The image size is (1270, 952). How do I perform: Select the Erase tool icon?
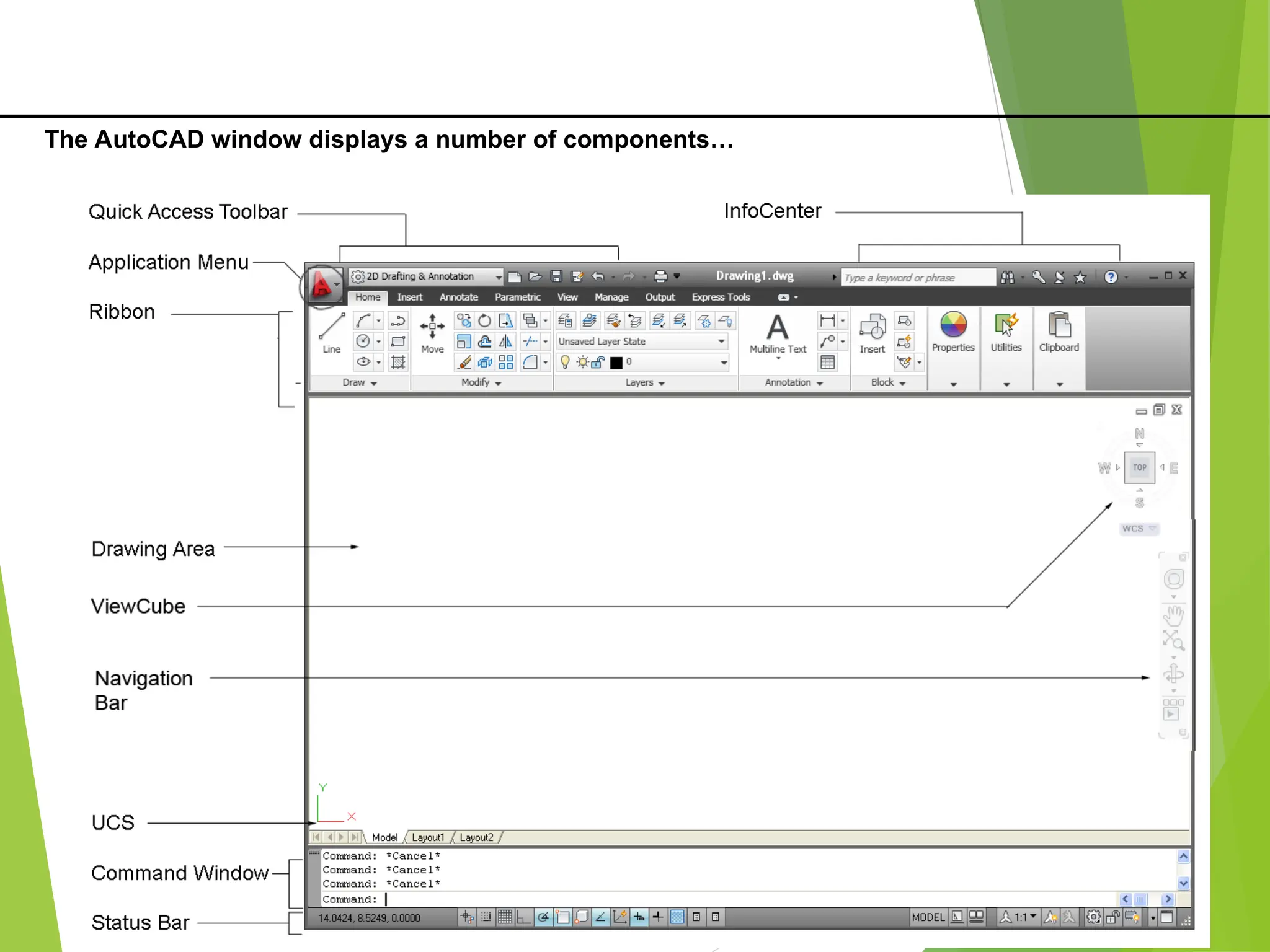click(464, 362)
